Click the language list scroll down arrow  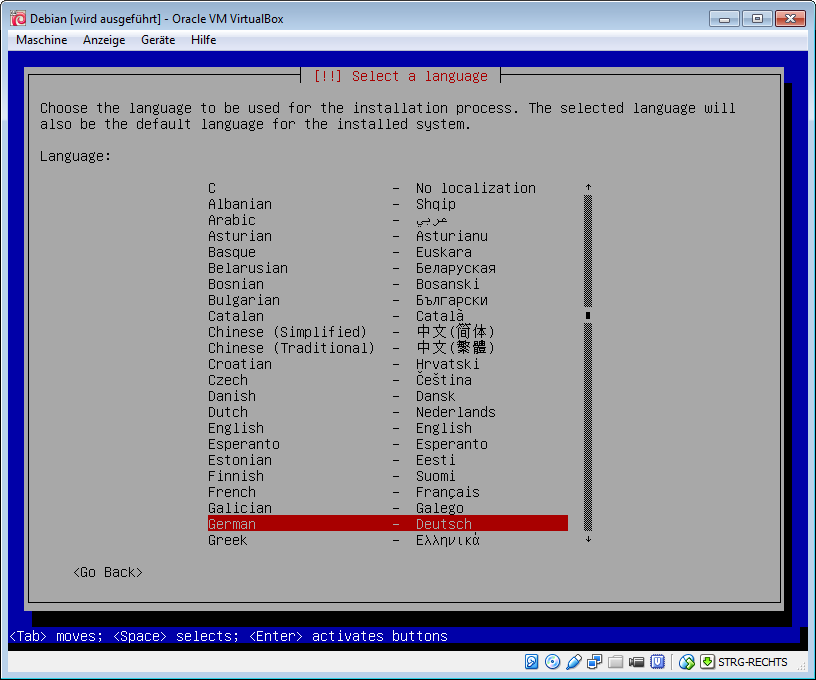pyautogui.click(x=588, y=540)
